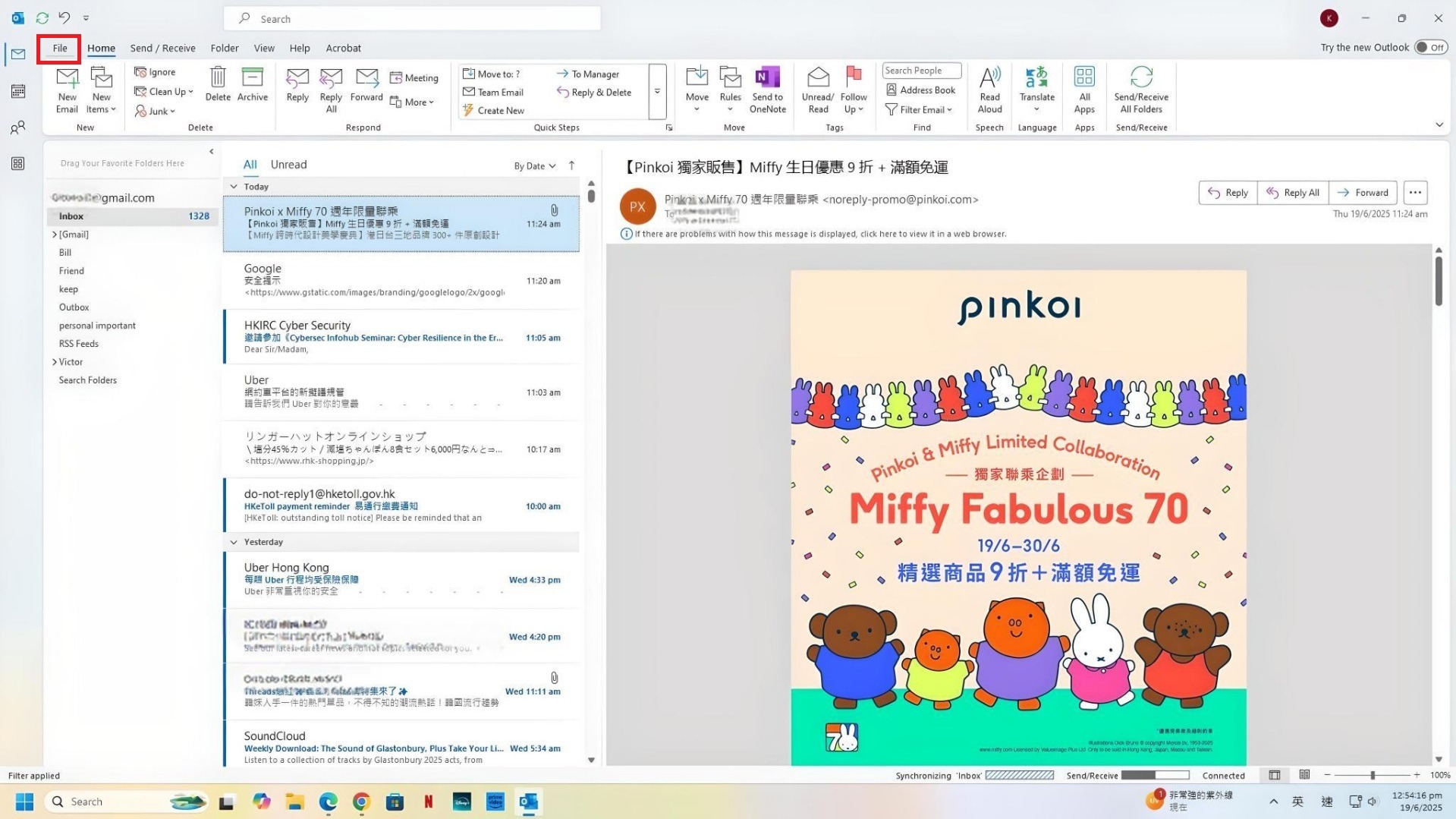1456x819 pixels.
Task: Click Reply button in reading pane
Action: click(x=1228, y=193)
